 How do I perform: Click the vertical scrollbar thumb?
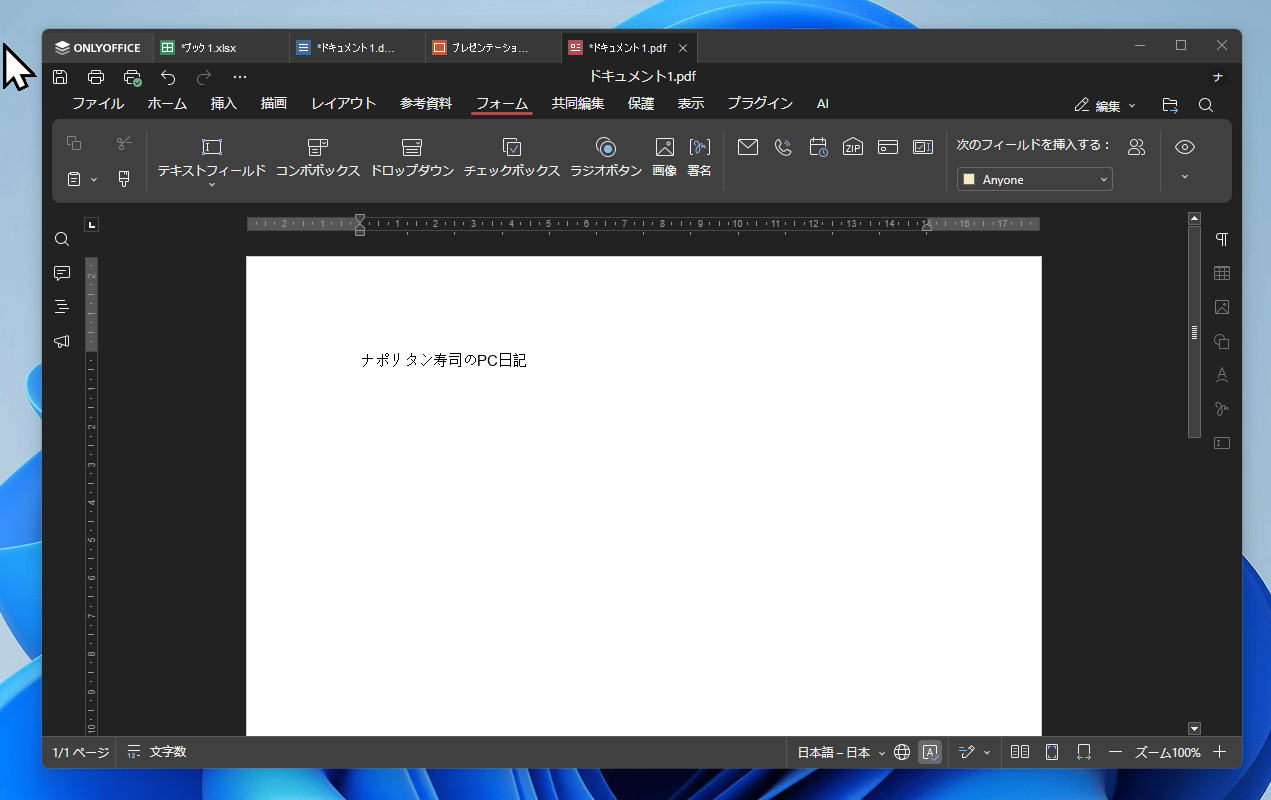pos(1194,332)
